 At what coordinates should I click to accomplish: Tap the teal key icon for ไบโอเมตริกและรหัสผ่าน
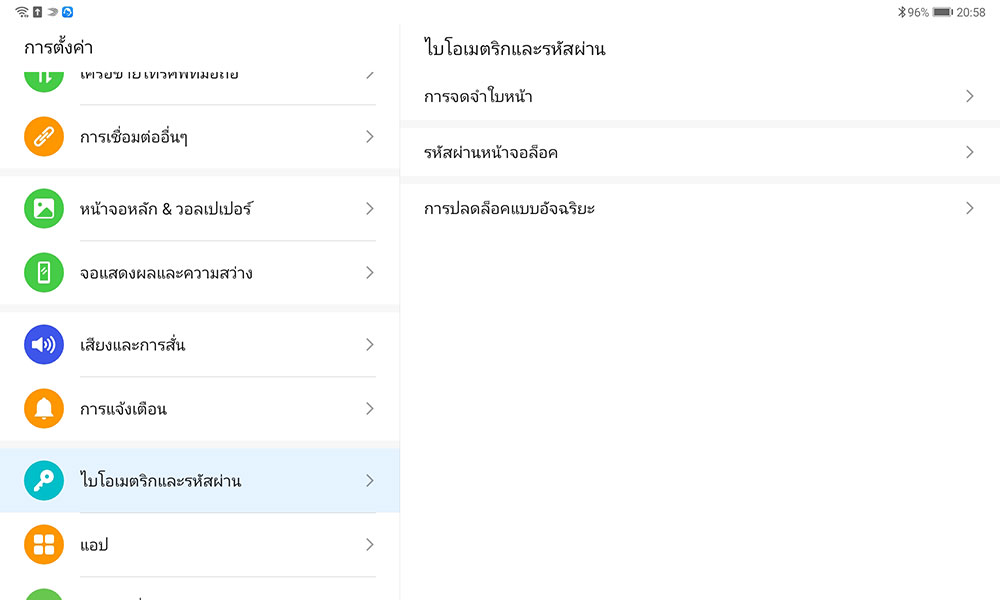click(x=44, y=480)
